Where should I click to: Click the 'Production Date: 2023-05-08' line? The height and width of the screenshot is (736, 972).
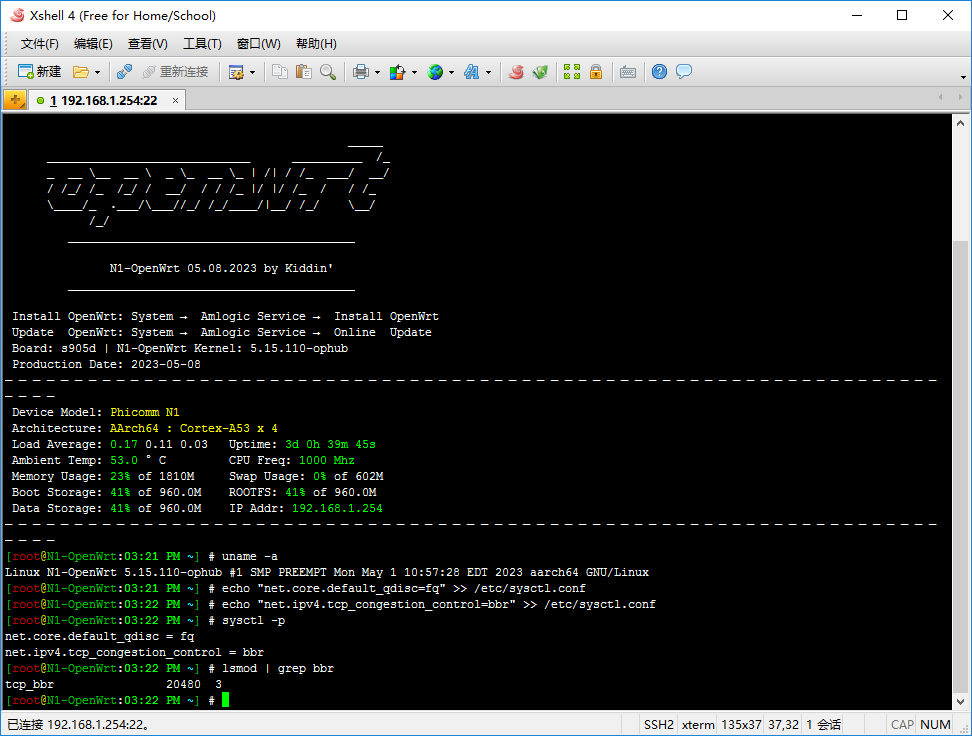point(106,365)
